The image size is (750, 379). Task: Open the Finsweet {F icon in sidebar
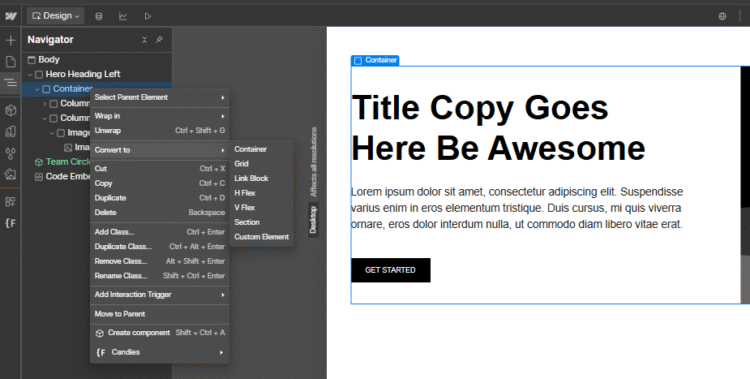coord(11,223)
